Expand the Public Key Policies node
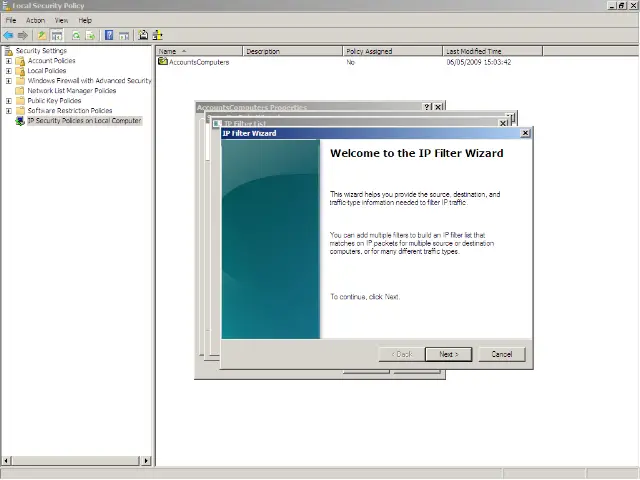Screen dimensions: 640x480 coord(9,101)
